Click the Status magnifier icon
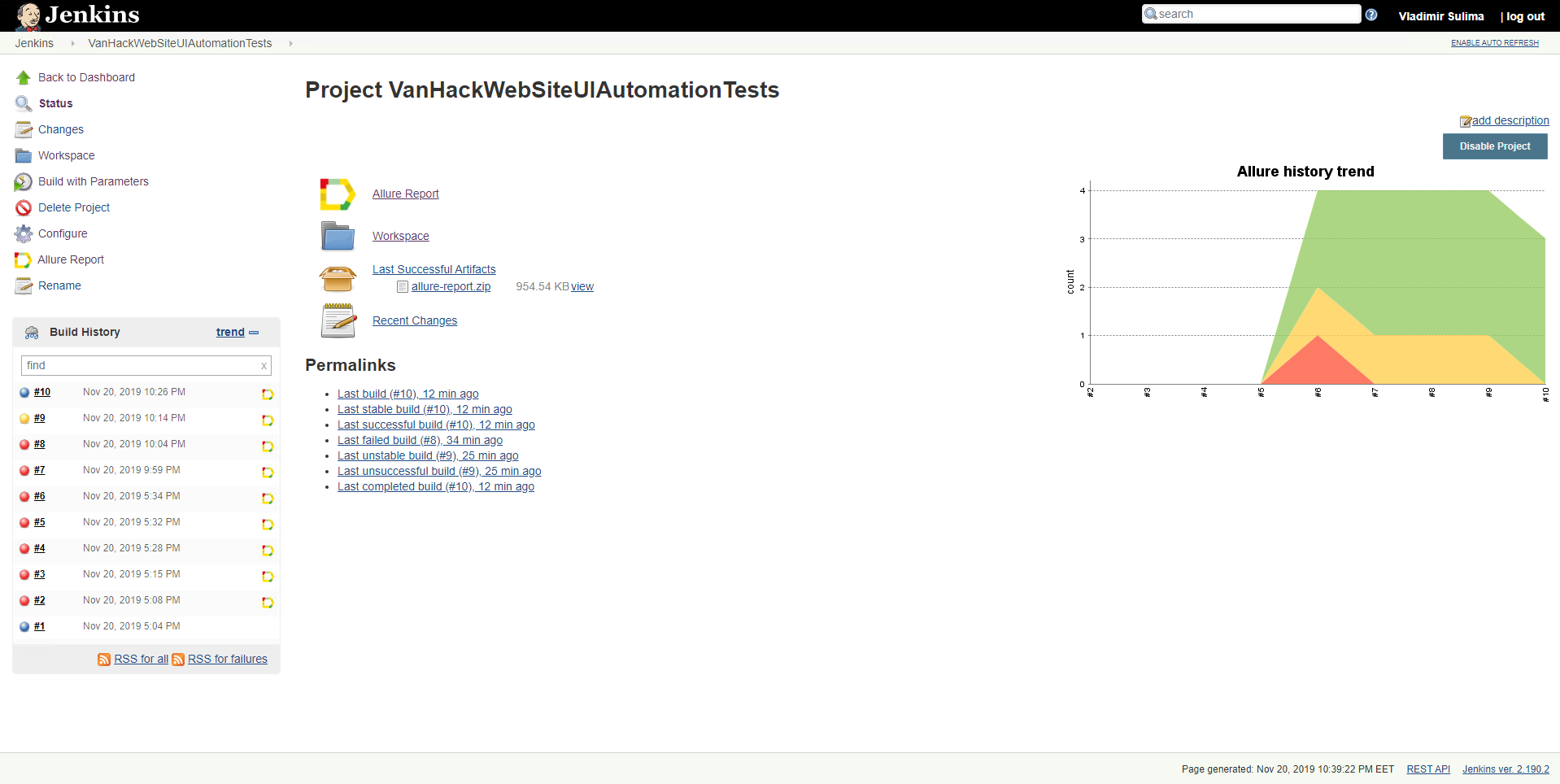 [x=23, y=103]
